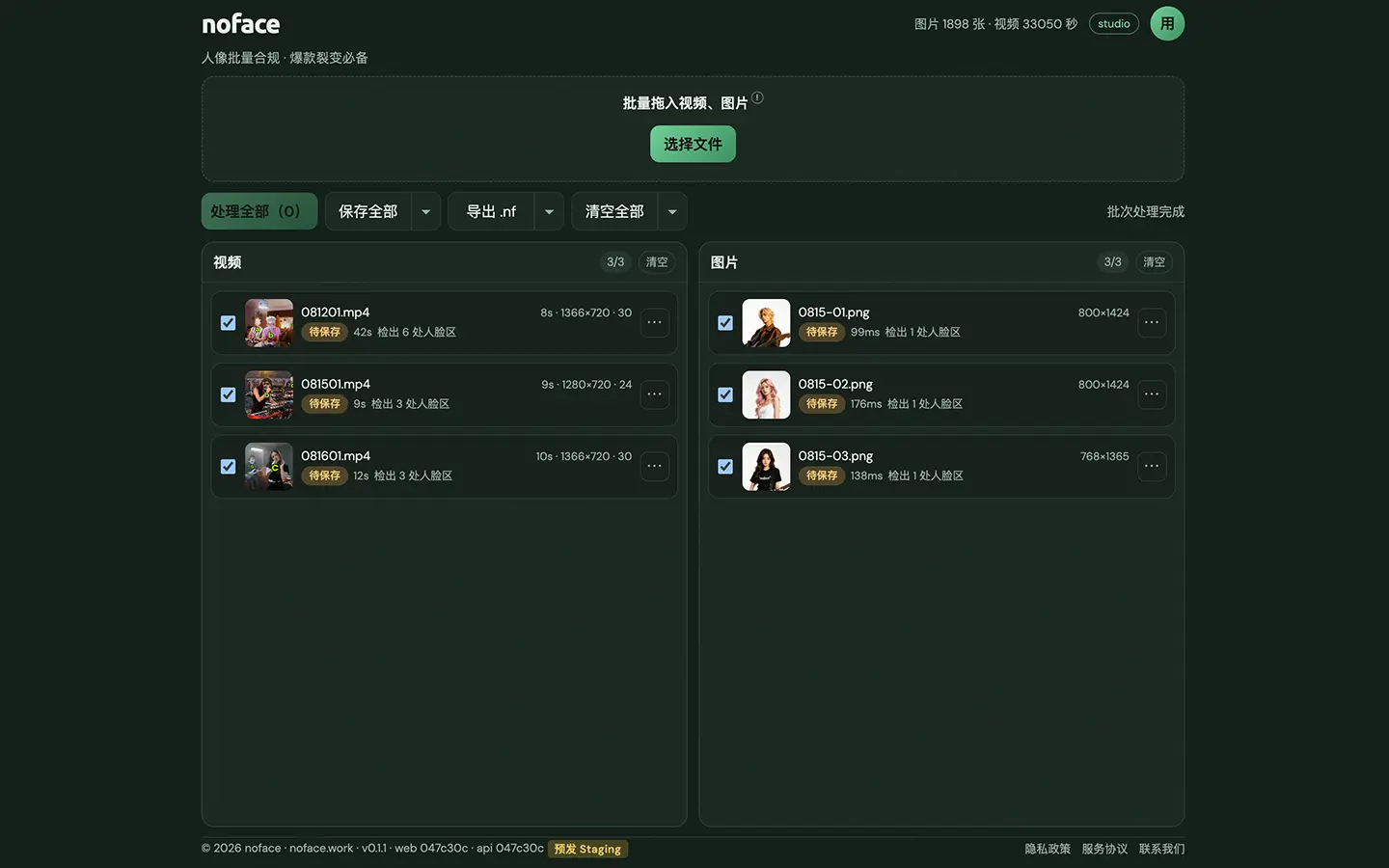Screen dimensions: 1389x868
Task: Open the 0815-02.png thumbnail
Action: (766, 394)
